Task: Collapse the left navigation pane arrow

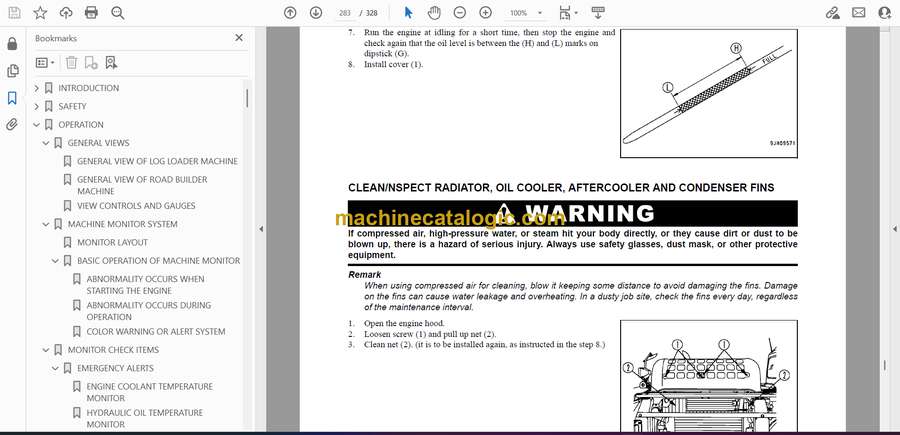Action: [x=261, y=229]
